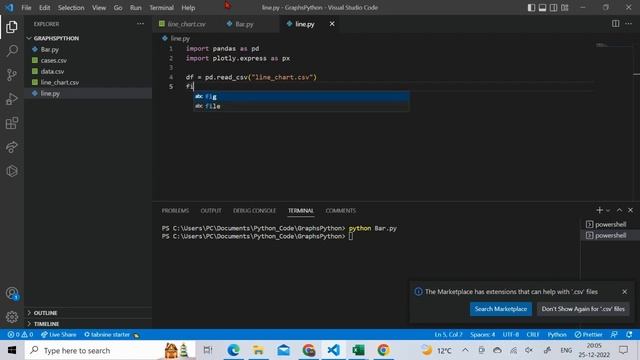Open the Search view in activity bar
The height and width of the screenshot is (360, 640).
coord(12,51)
